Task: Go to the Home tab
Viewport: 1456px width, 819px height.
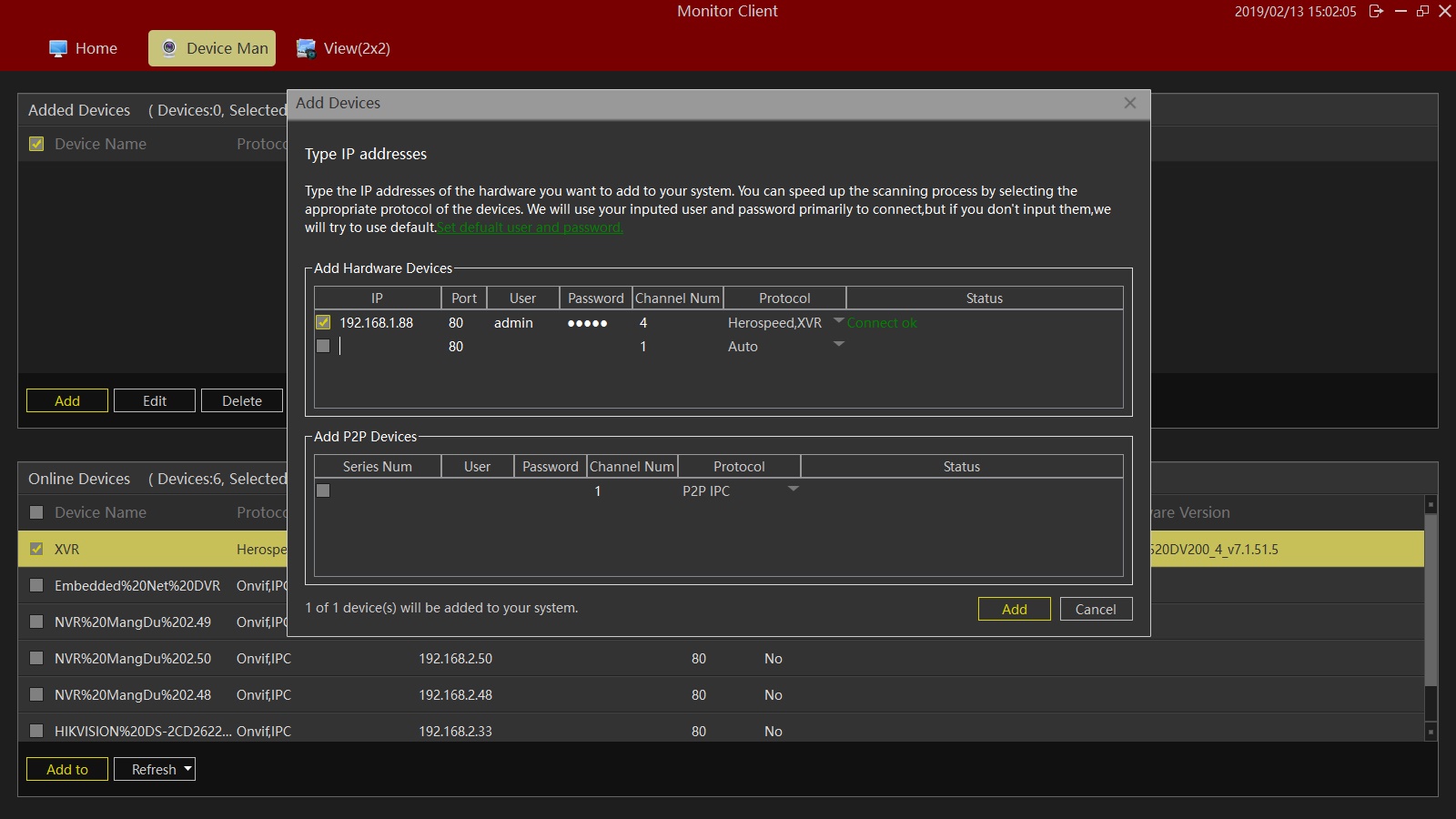Action: pos(96,49)
